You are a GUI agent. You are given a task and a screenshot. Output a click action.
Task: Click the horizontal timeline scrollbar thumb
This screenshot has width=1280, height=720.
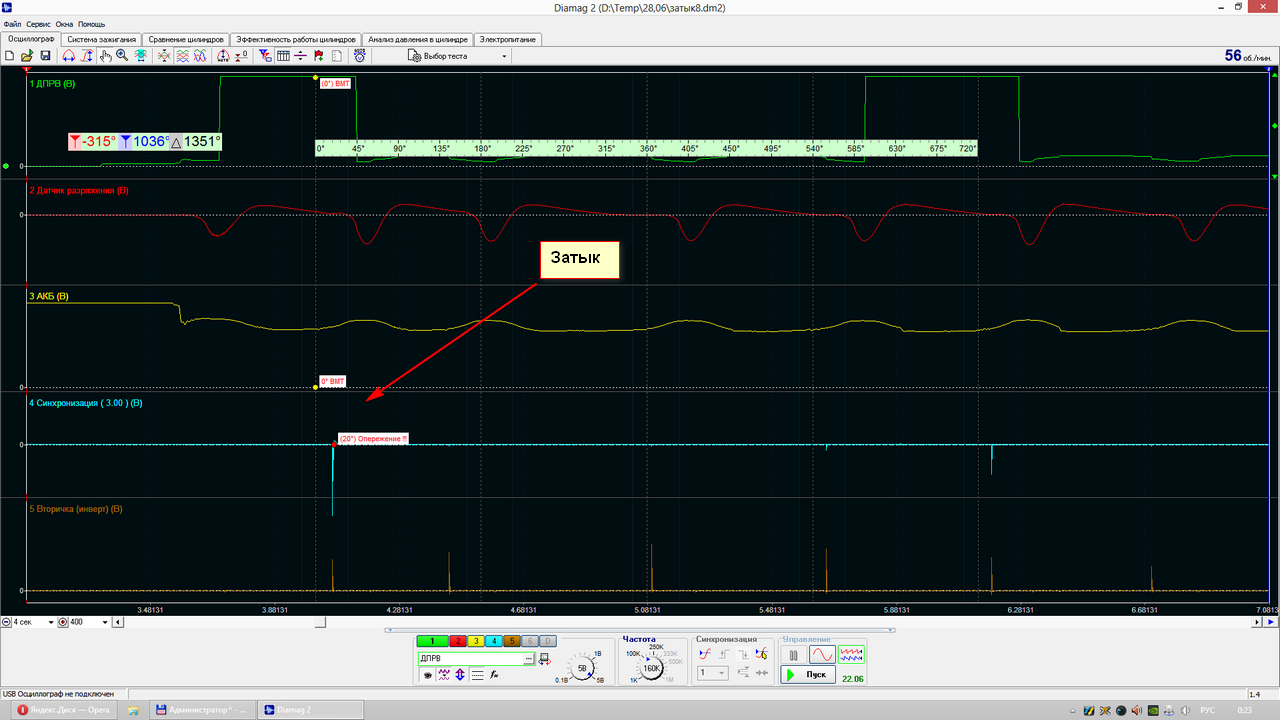pos(320,622)
